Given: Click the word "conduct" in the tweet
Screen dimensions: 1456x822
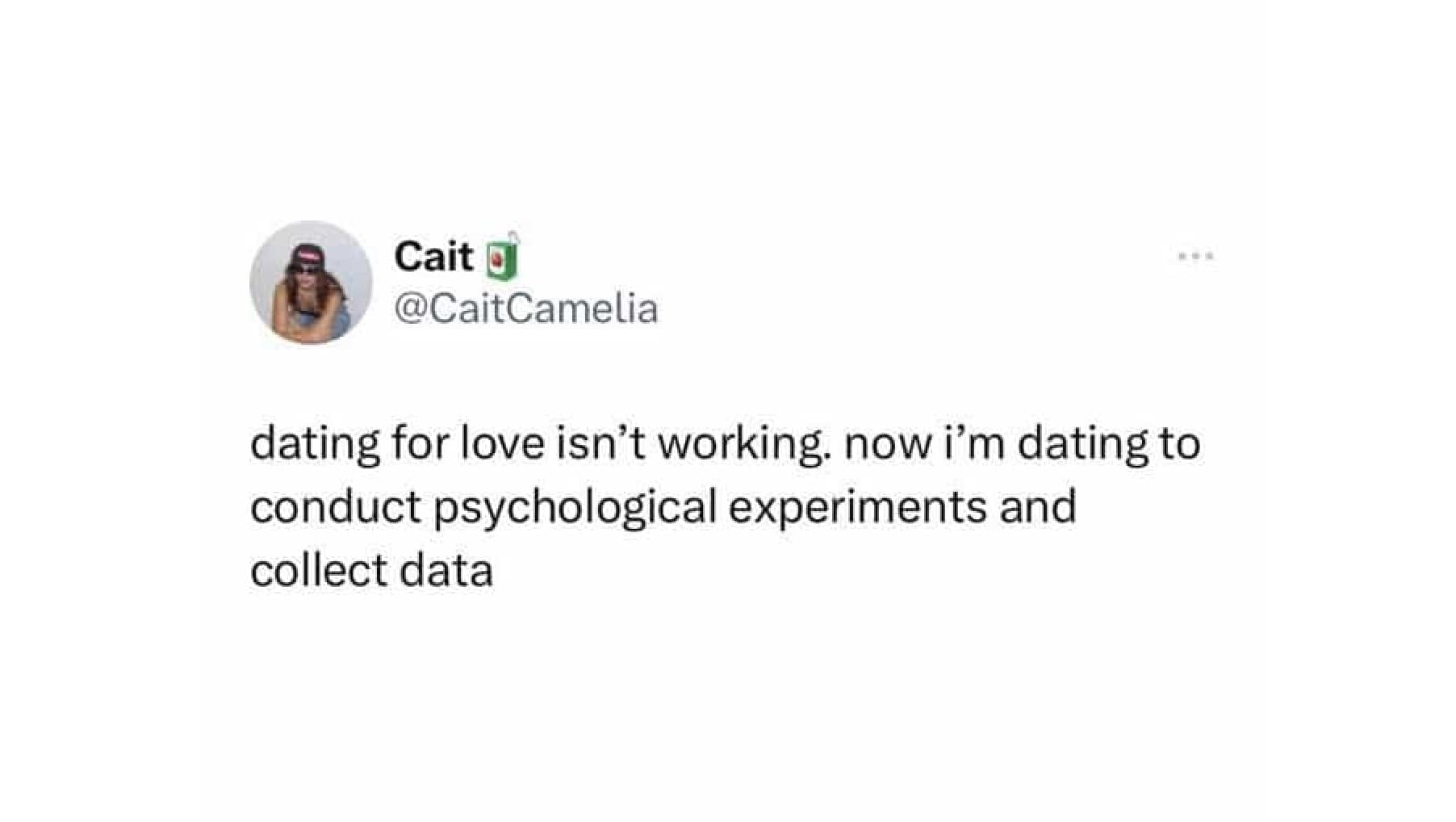Looking at the screenshot, I should click(335, 507).
